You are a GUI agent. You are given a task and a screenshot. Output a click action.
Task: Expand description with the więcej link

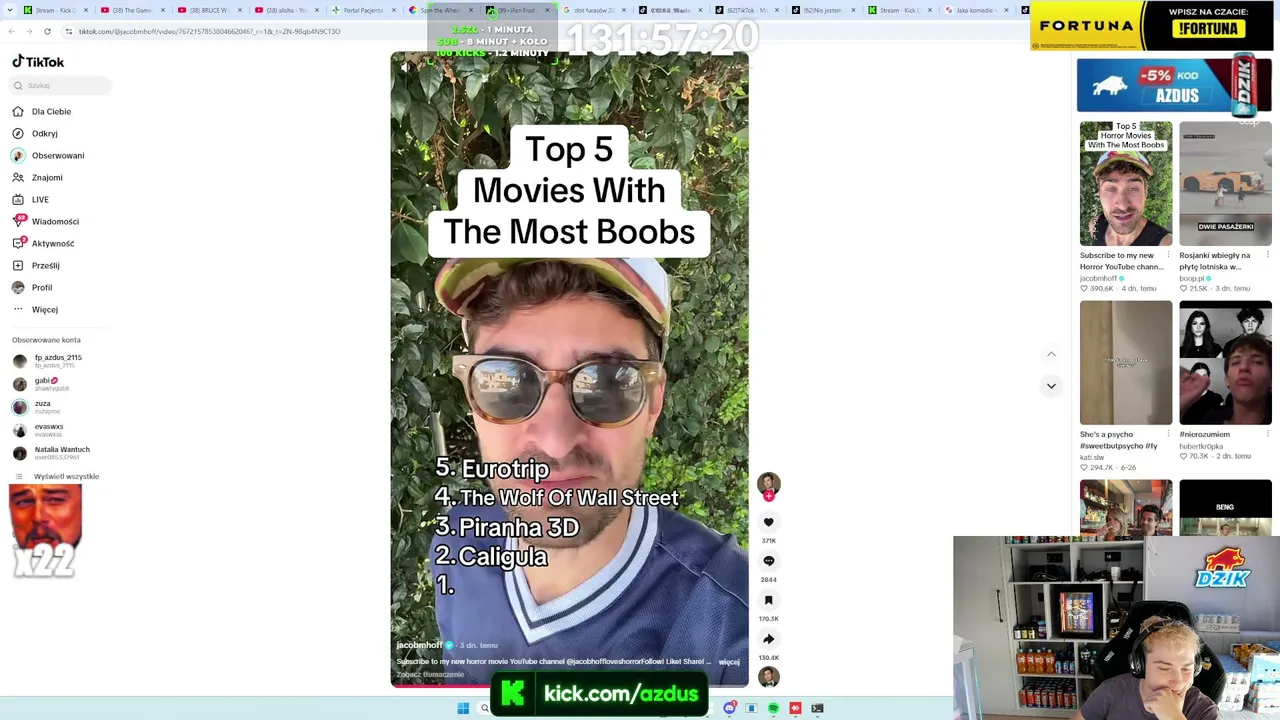pos(729,662)
